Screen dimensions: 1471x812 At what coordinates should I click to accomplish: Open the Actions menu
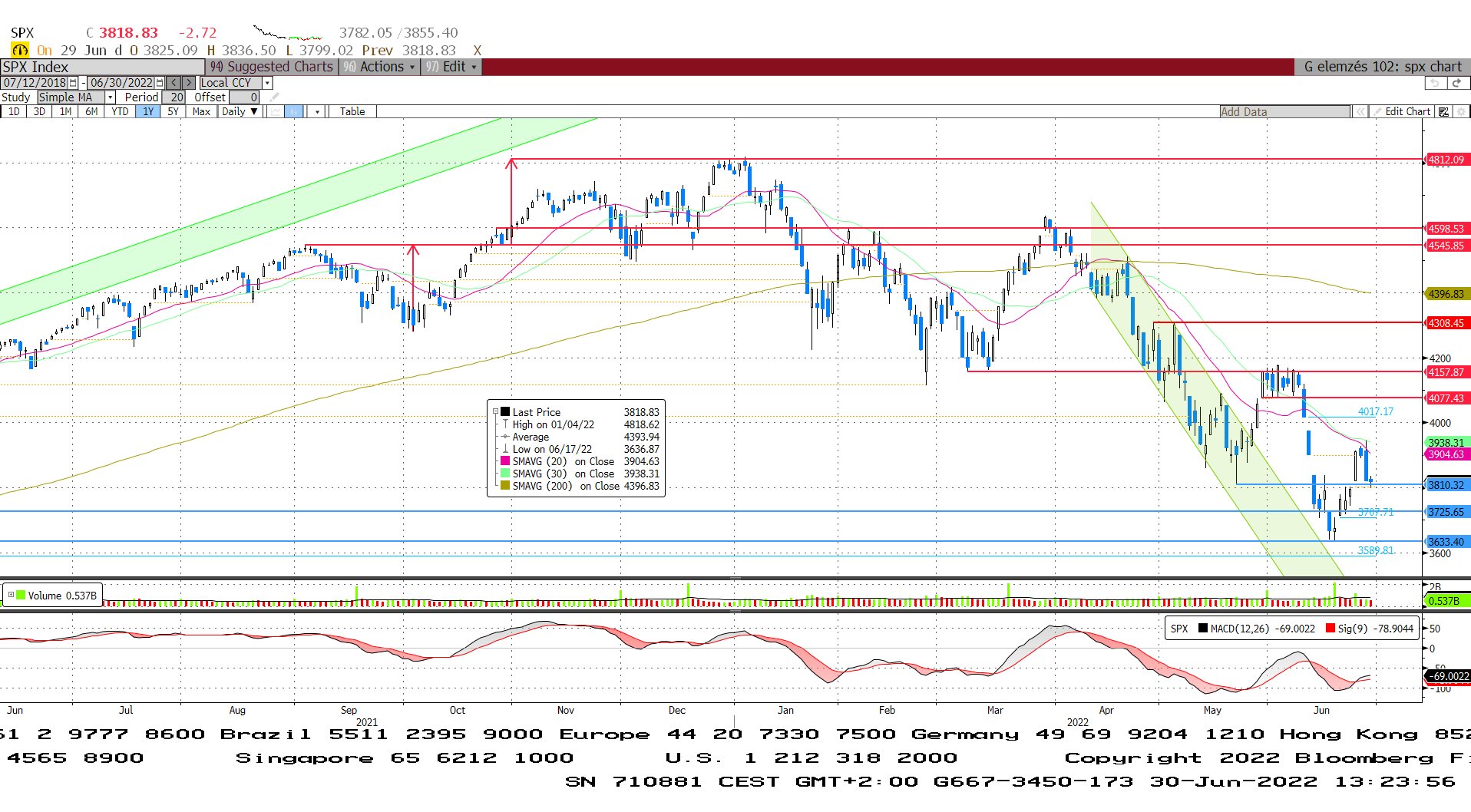tap(380, 67)
